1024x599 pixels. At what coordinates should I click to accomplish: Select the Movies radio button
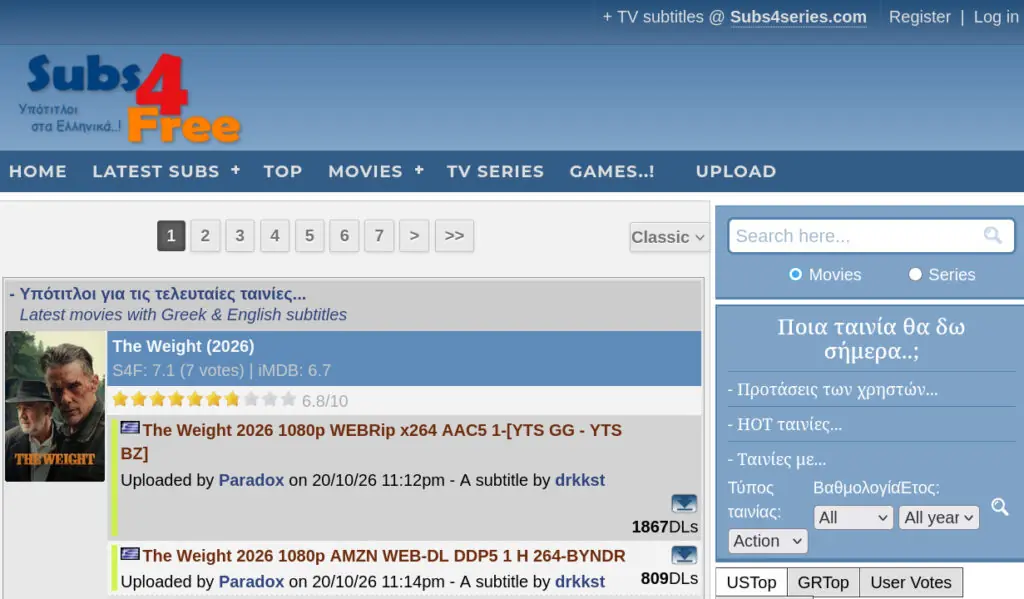pos(795,274)
